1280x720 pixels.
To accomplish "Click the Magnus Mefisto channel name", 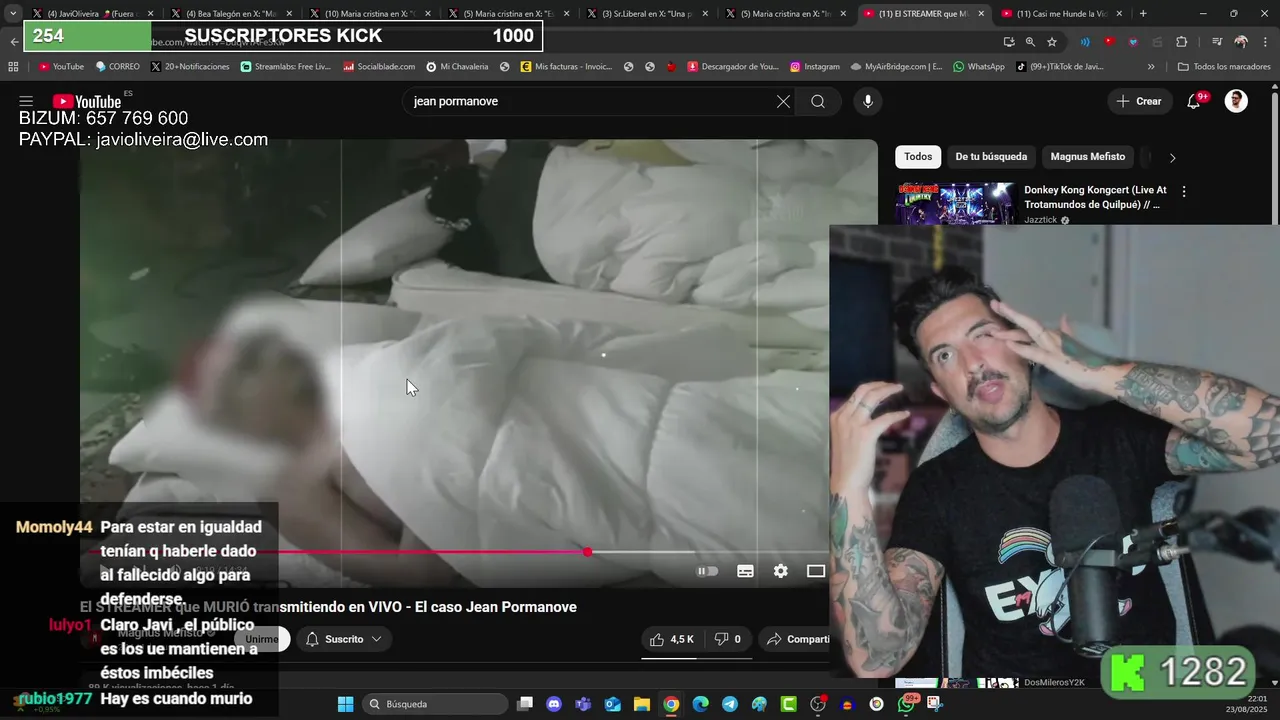I will coord(161,632).
